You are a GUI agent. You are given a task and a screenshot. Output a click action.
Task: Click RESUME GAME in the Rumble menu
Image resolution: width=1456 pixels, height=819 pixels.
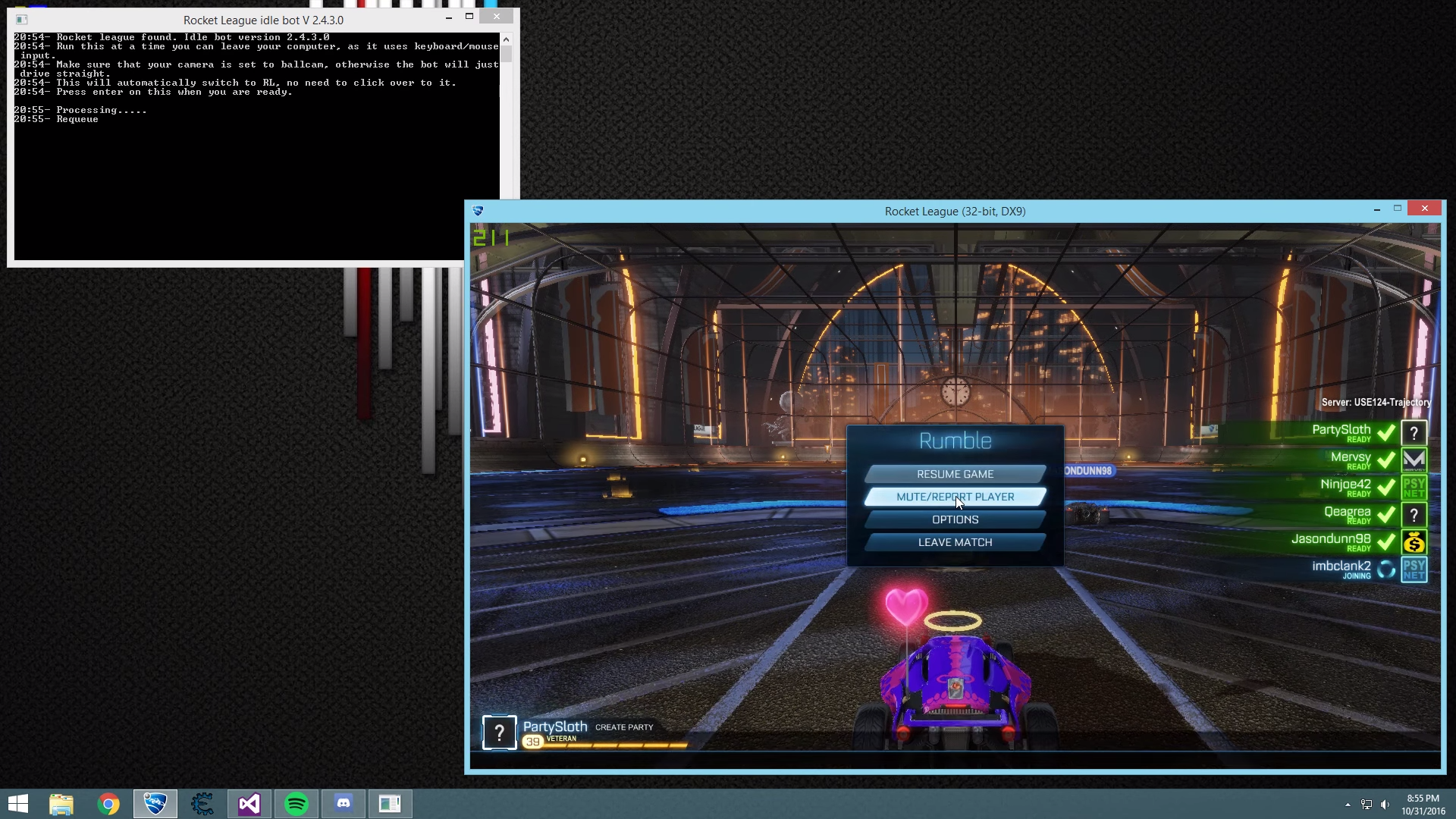click(955, 474)
